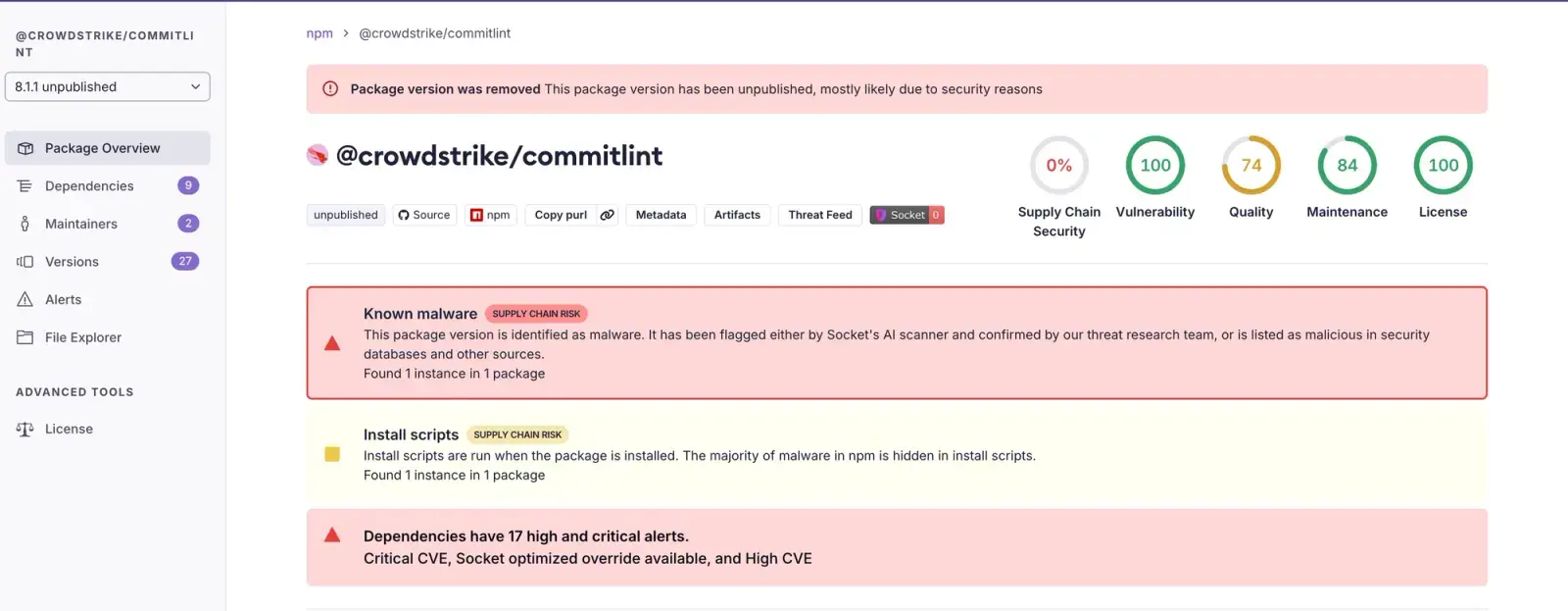Click the Vulnerability 100 score ring
This screenshot has width=1568, height=611.
(x=1155, y=166)
